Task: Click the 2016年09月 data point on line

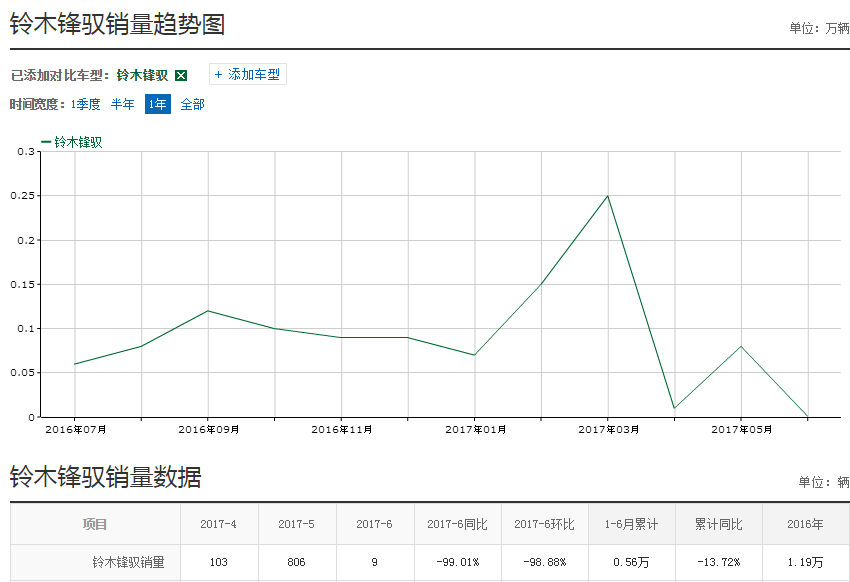Action: (208, 311)
